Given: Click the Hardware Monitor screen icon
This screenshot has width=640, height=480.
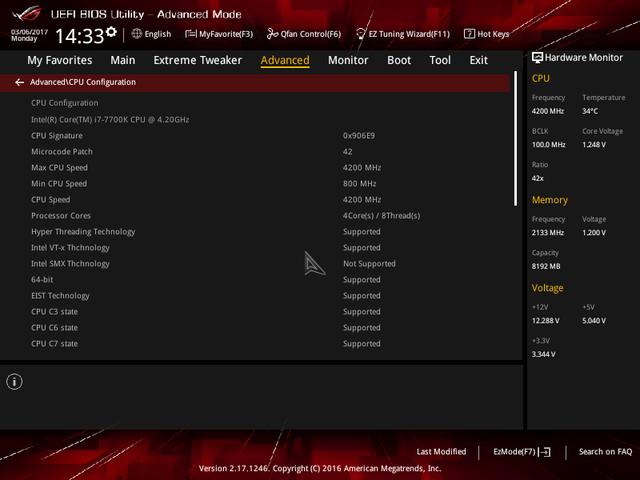Looking at the screenshot, I should 537,58.
